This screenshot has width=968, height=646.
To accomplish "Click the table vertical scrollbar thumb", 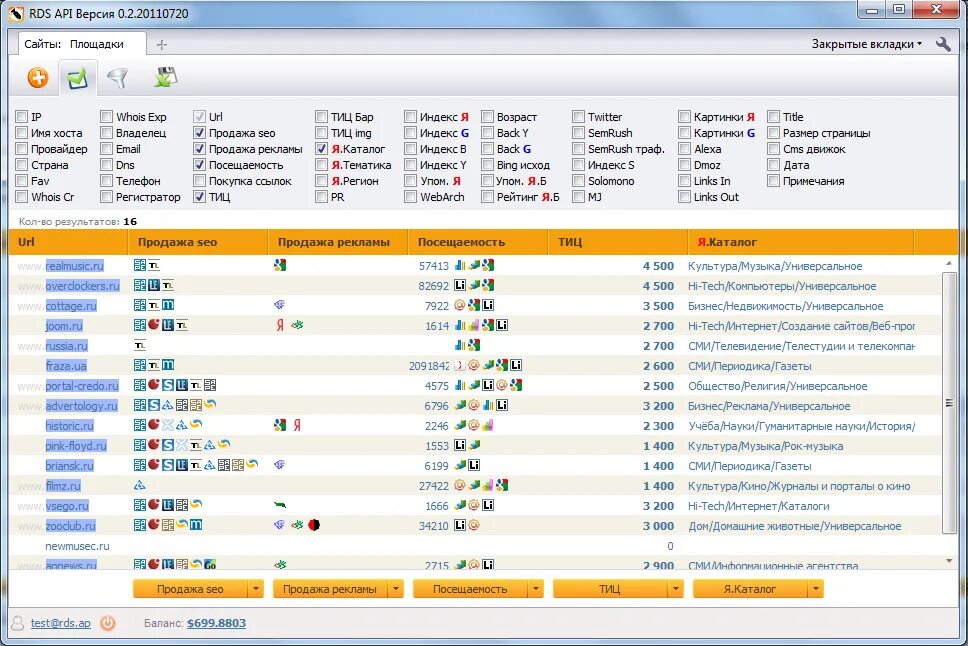I will point(949,401).
